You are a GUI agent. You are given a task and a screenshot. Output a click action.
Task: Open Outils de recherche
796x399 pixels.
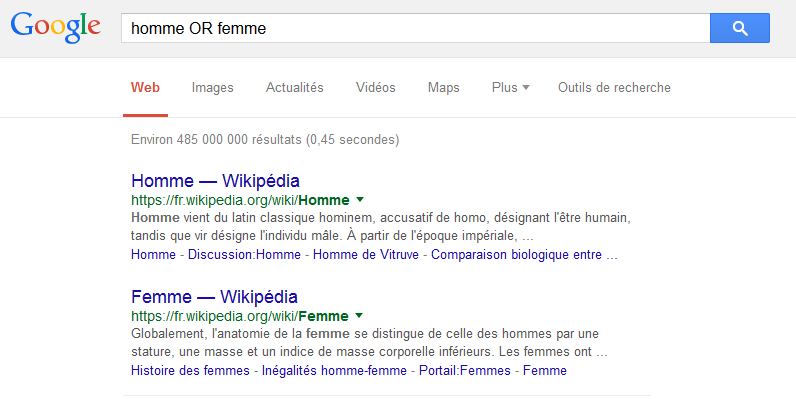tap(614, 87)
